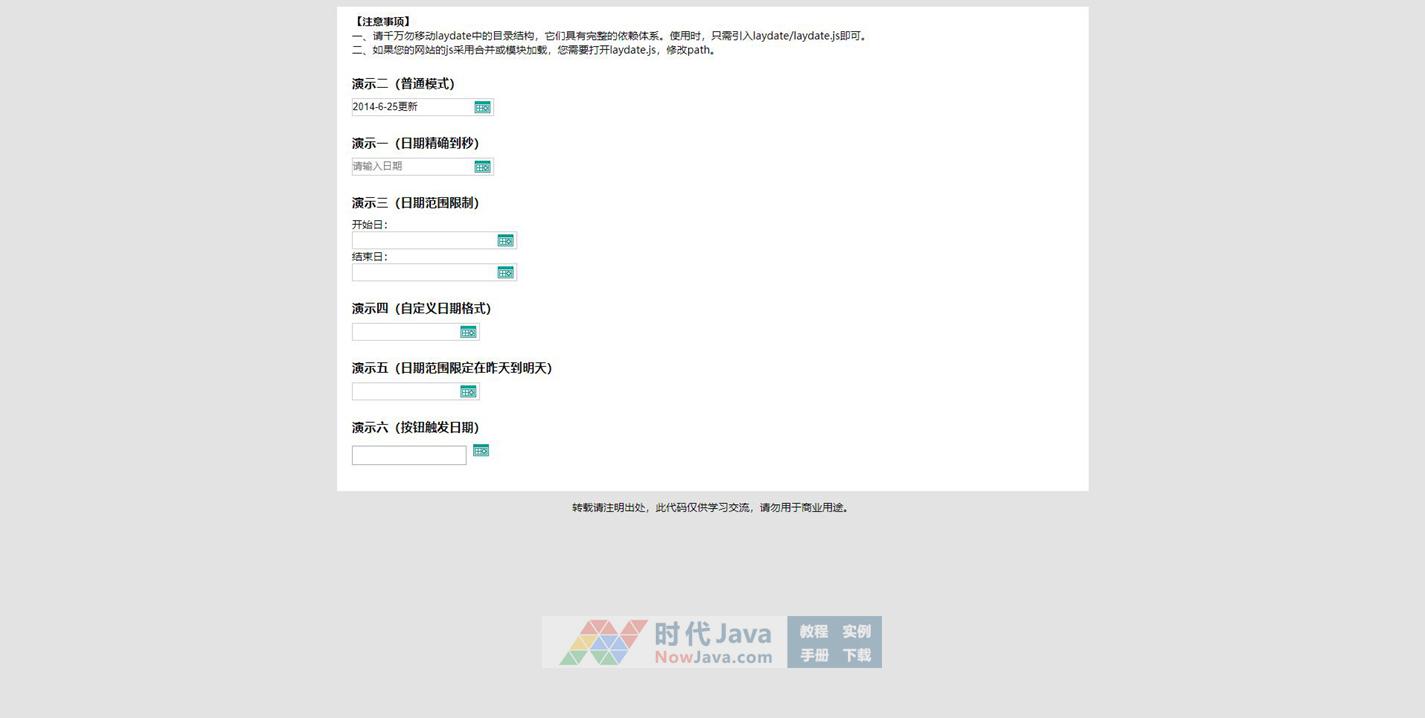Open calendar icon under 自定义日期格式
This screenshot has width=1425, height=718.
point(468,332)
